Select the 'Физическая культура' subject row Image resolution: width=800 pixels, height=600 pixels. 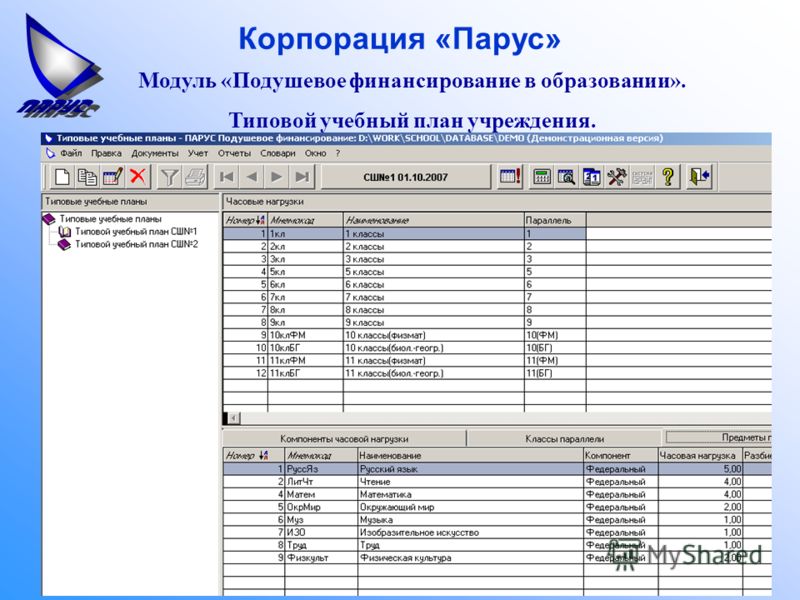tap(497, 558)
